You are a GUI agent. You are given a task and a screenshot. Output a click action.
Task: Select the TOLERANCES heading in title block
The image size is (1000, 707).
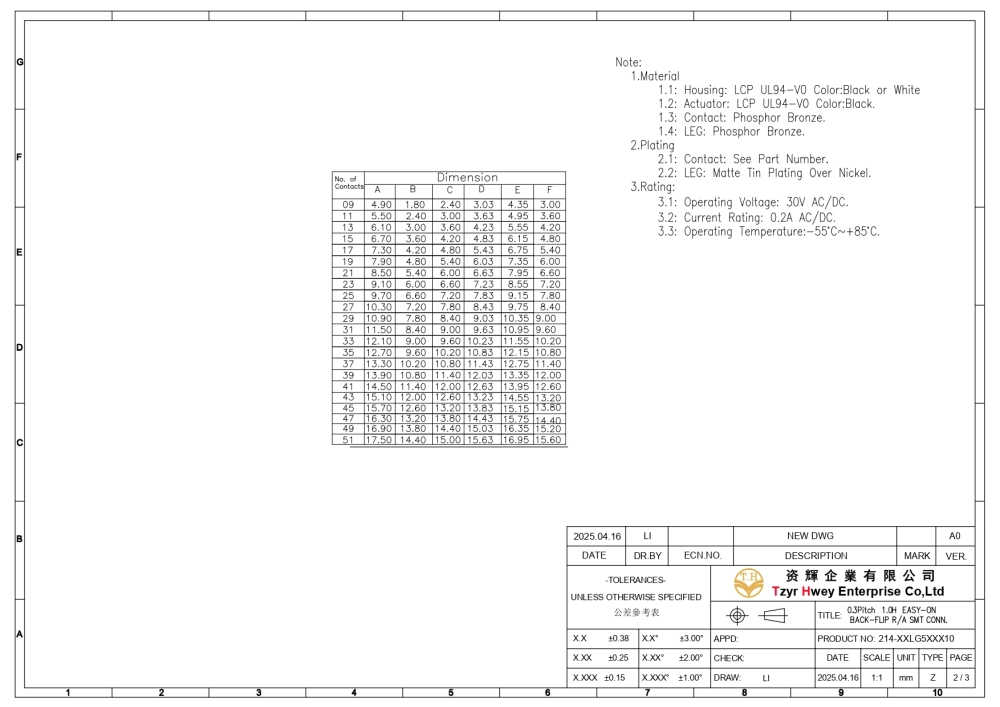click(636, 580)
